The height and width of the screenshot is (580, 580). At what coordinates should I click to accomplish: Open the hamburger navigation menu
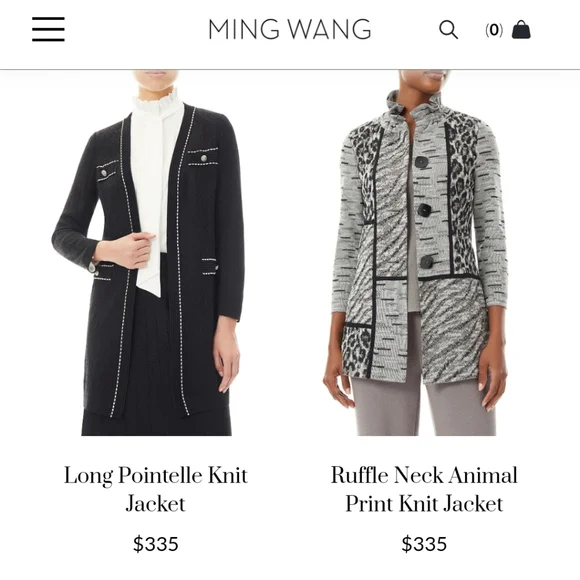[x=48, y=29]
